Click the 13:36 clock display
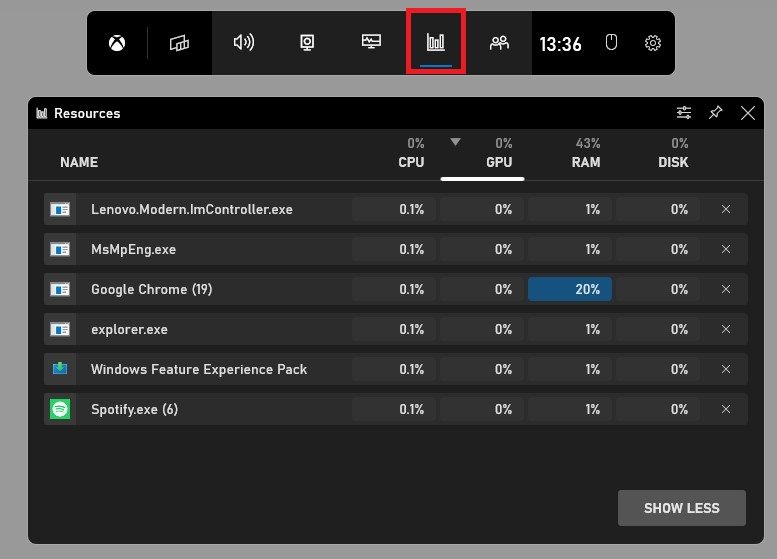777x559 pixels. coord(560,44)
